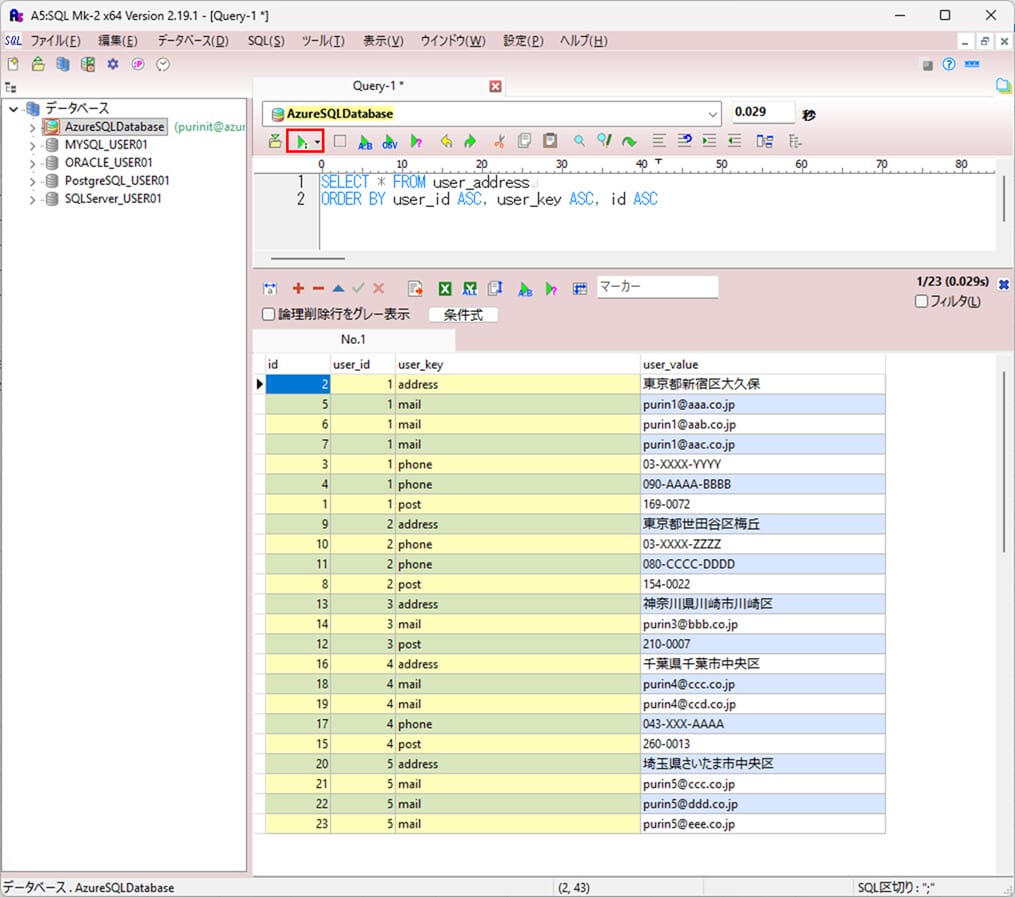Delete the row with the red minus icon
The width and height of the screenshot is (1015, 897).
click(318, 288)
